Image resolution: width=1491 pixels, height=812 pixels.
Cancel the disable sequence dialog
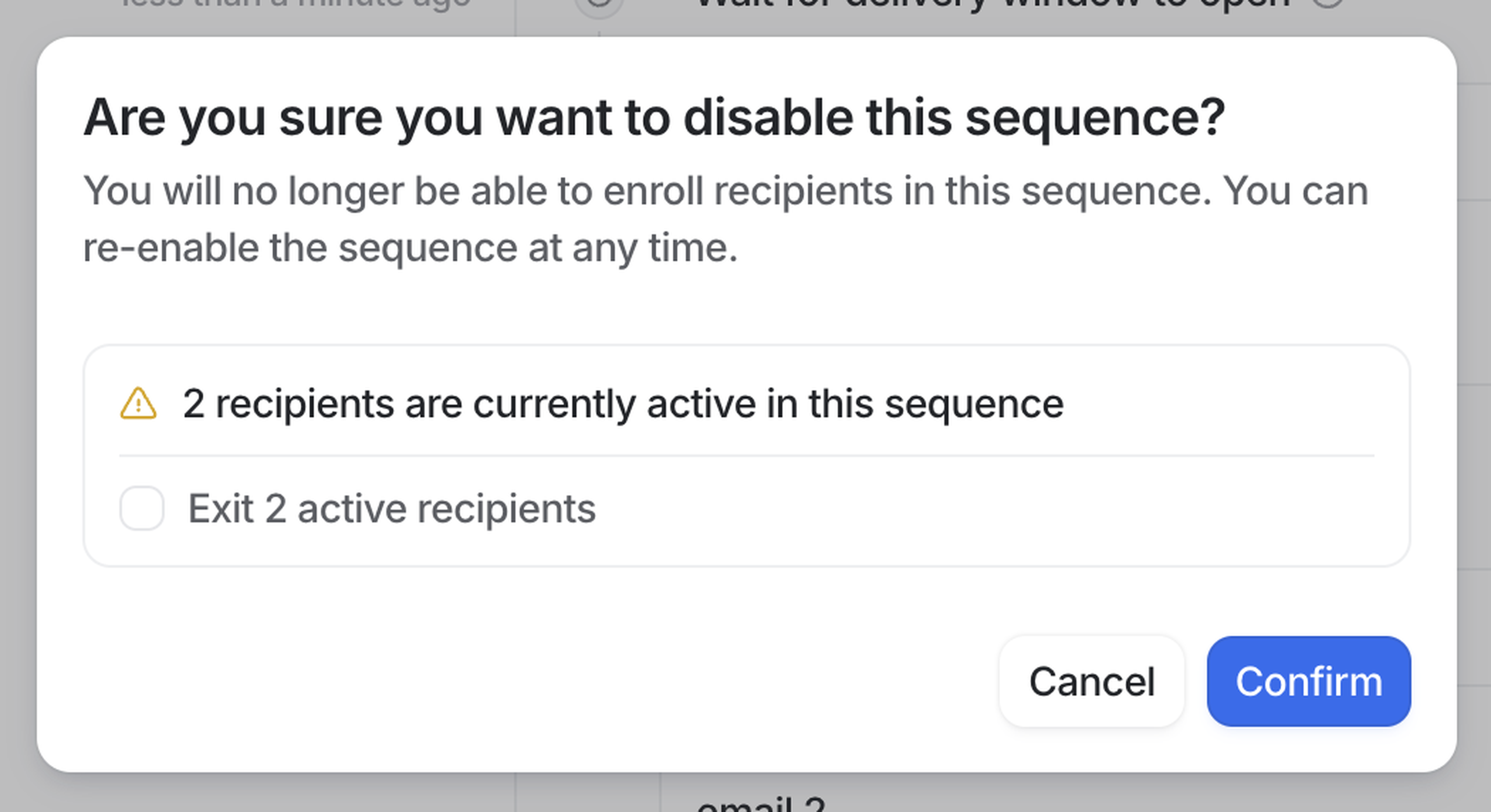point(1091,681)
